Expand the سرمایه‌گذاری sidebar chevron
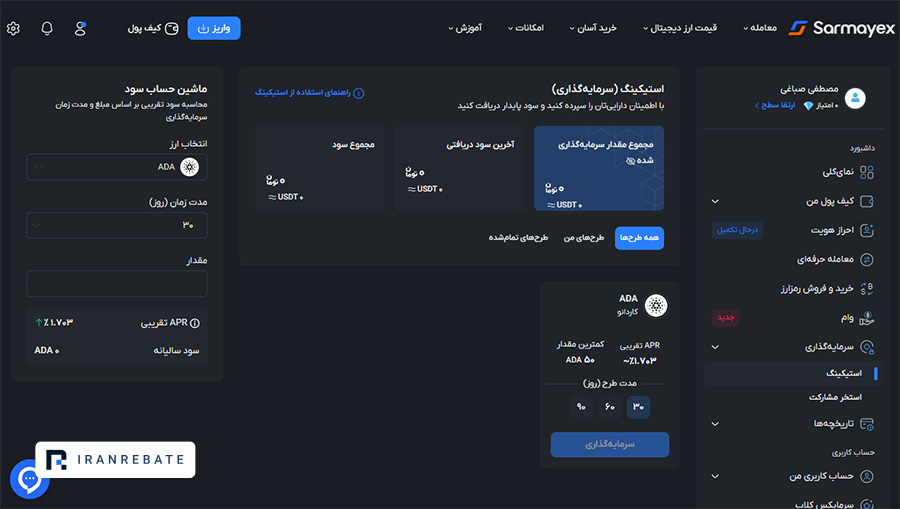 point(715,347)
